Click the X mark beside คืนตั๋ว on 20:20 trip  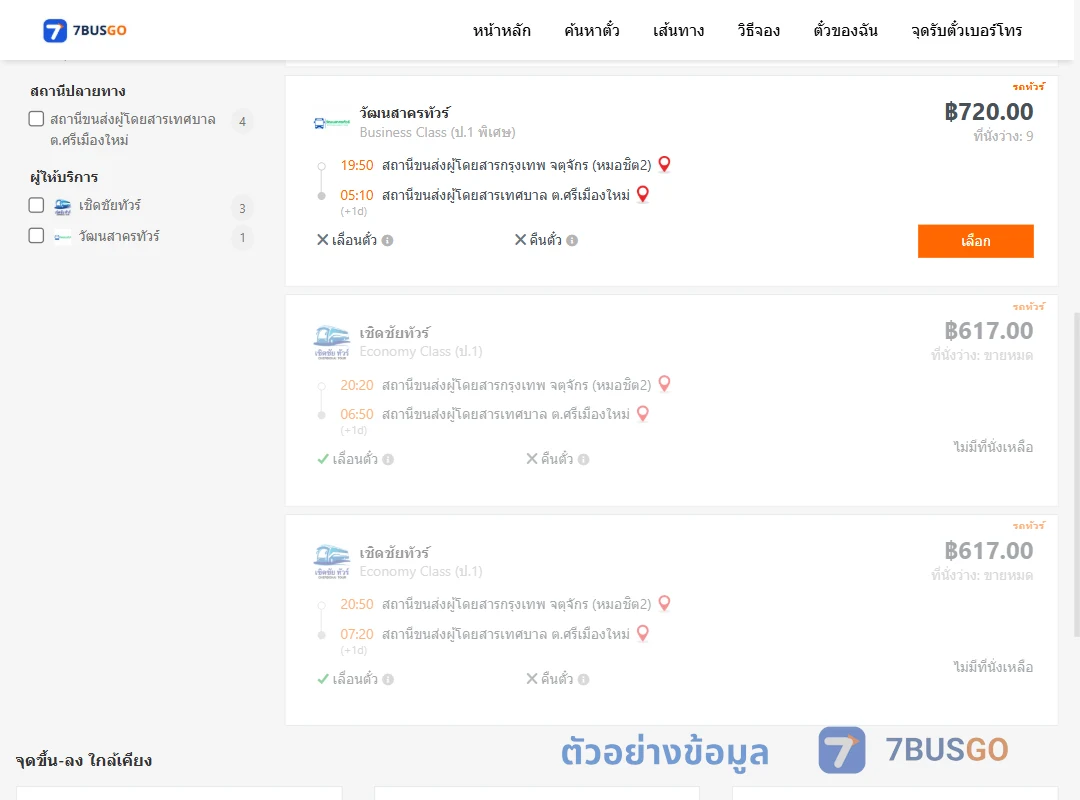click(532, 459)
